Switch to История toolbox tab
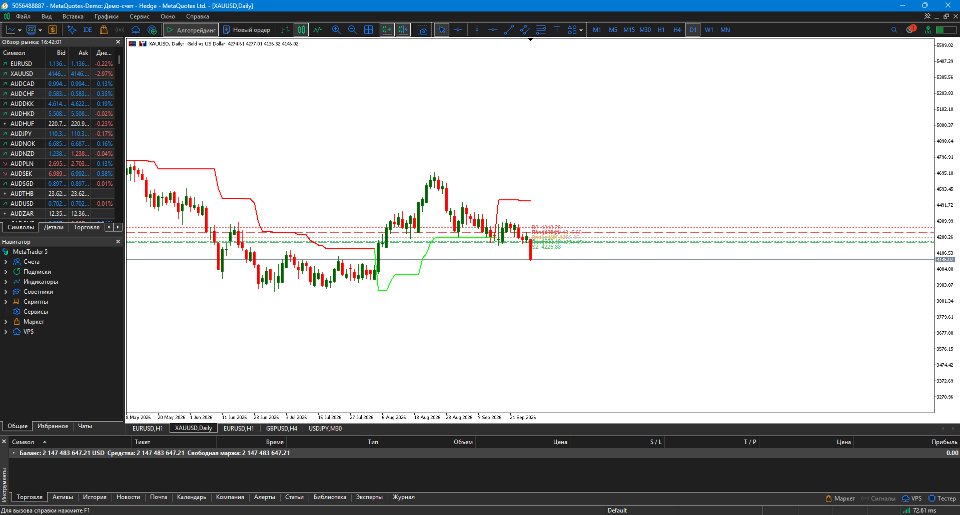The height and width of the screenshot is (515, 960). coord(94,497)
